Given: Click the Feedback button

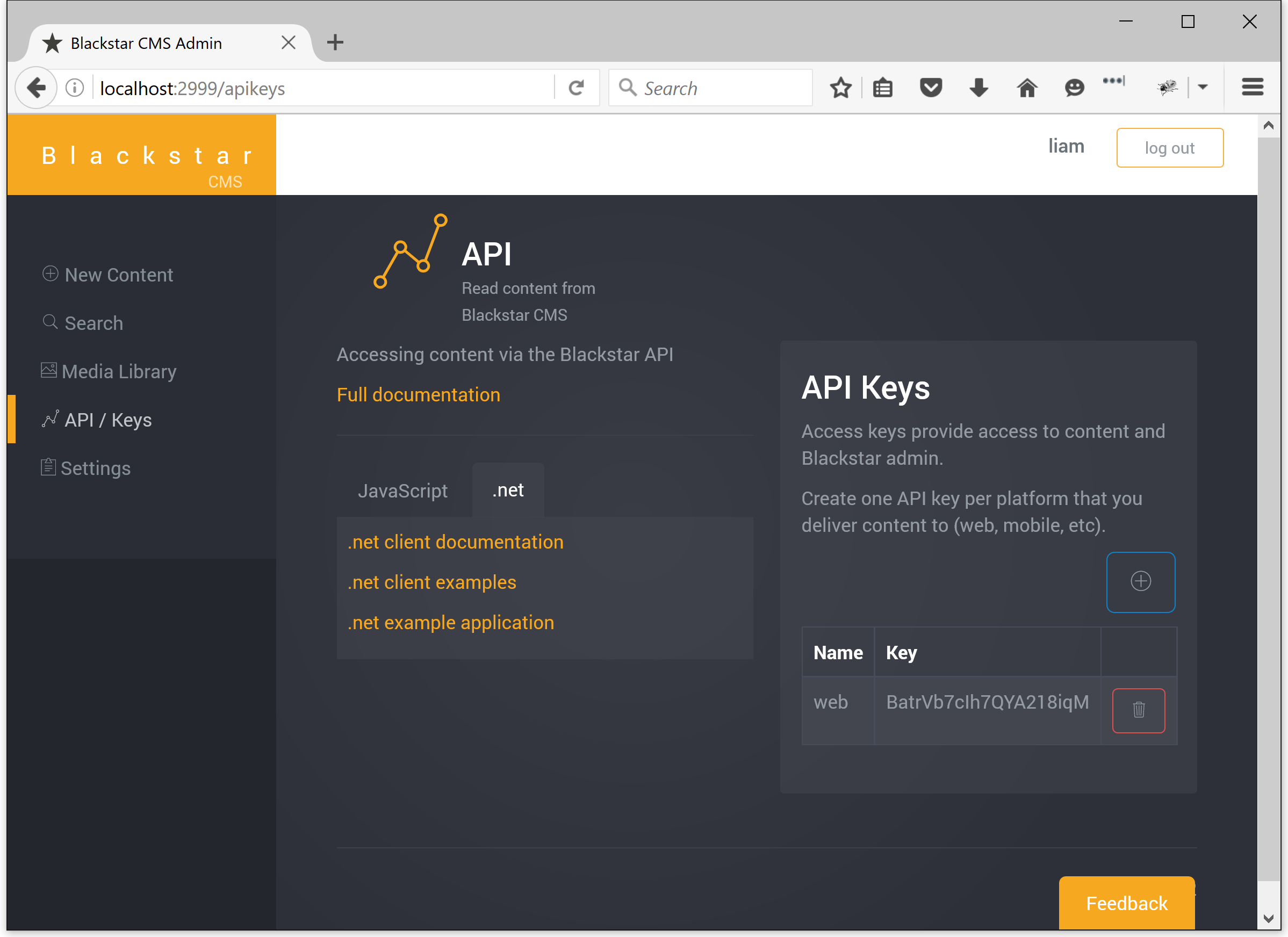Looking at the screenshot, I should (1126, 903).
